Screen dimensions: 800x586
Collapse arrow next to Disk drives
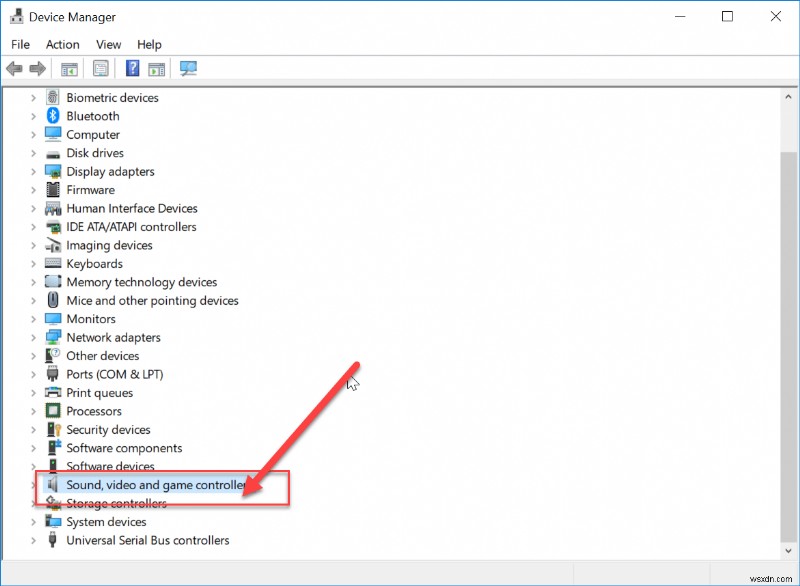coord(35,153)
